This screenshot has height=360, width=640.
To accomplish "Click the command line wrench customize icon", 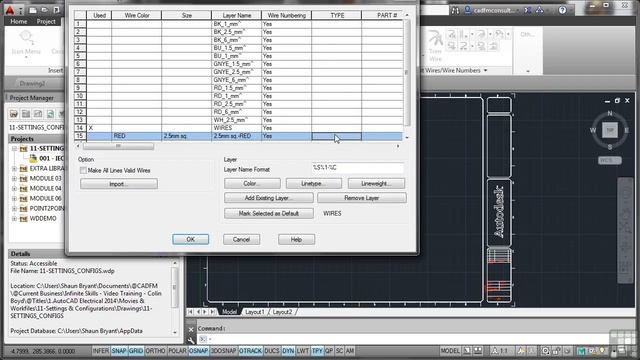I will click(191, 340).
